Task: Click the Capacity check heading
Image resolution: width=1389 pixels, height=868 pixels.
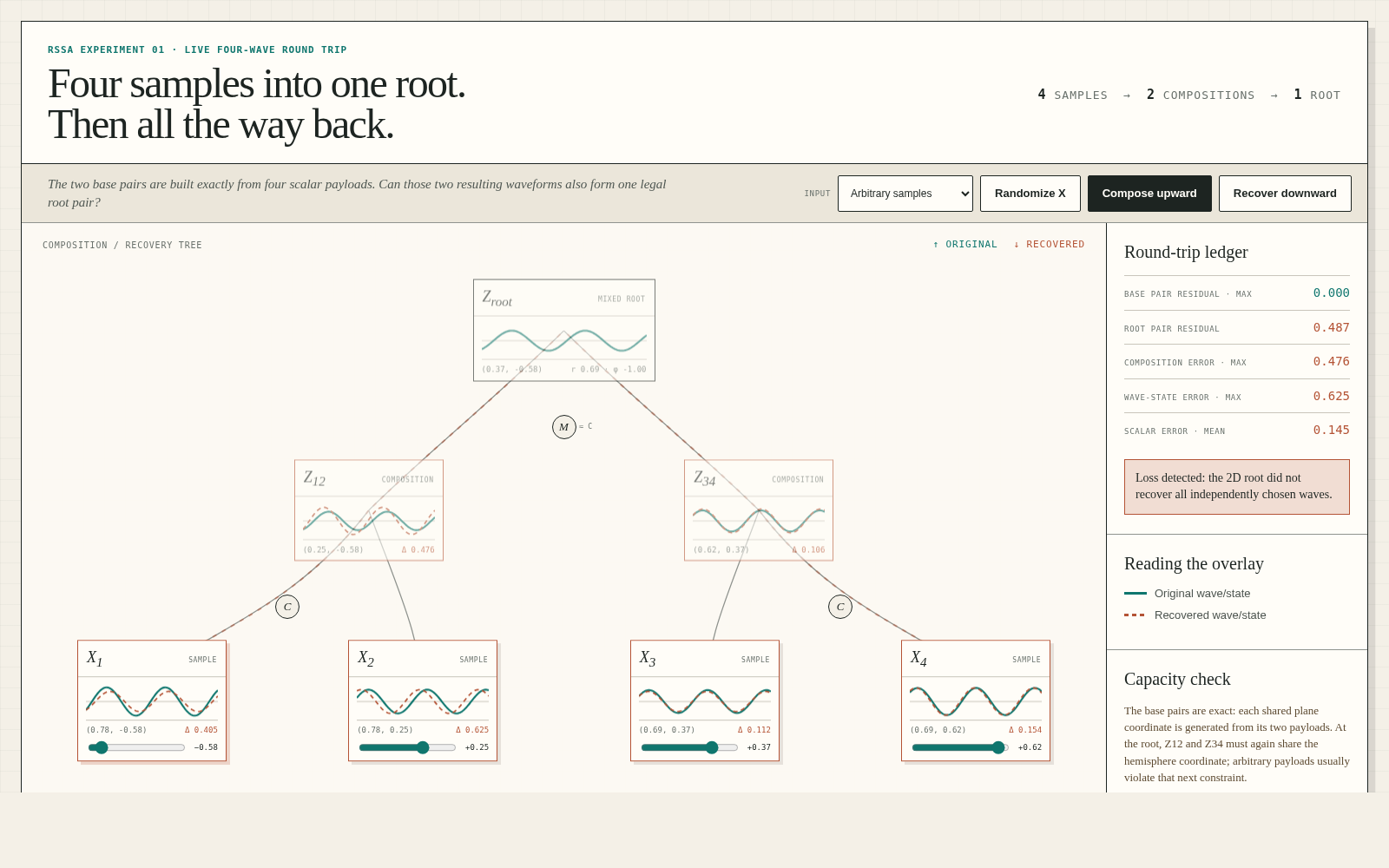Action: point(1177,680)
